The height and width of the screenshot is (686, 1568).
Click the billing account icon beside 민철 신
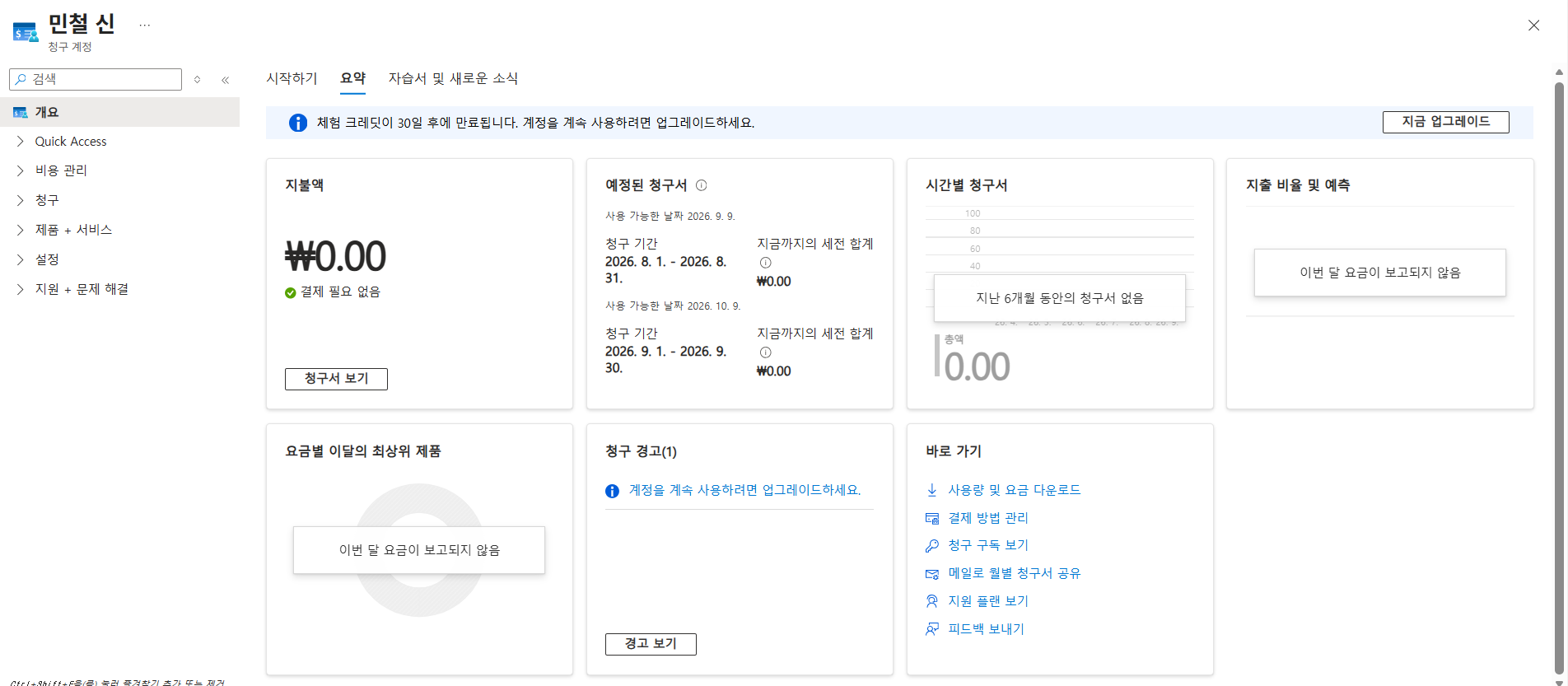coord(26,32)
